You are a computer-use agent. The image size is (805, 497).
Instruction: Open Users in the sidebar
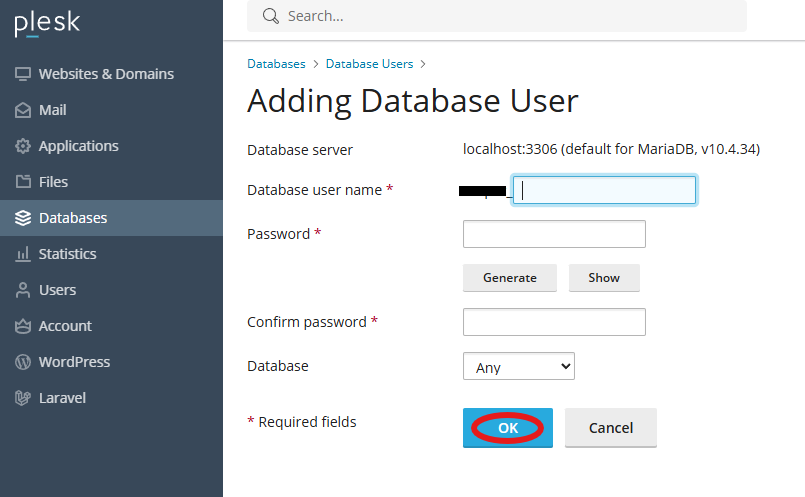pyautogui.click(x=111, y=290)
